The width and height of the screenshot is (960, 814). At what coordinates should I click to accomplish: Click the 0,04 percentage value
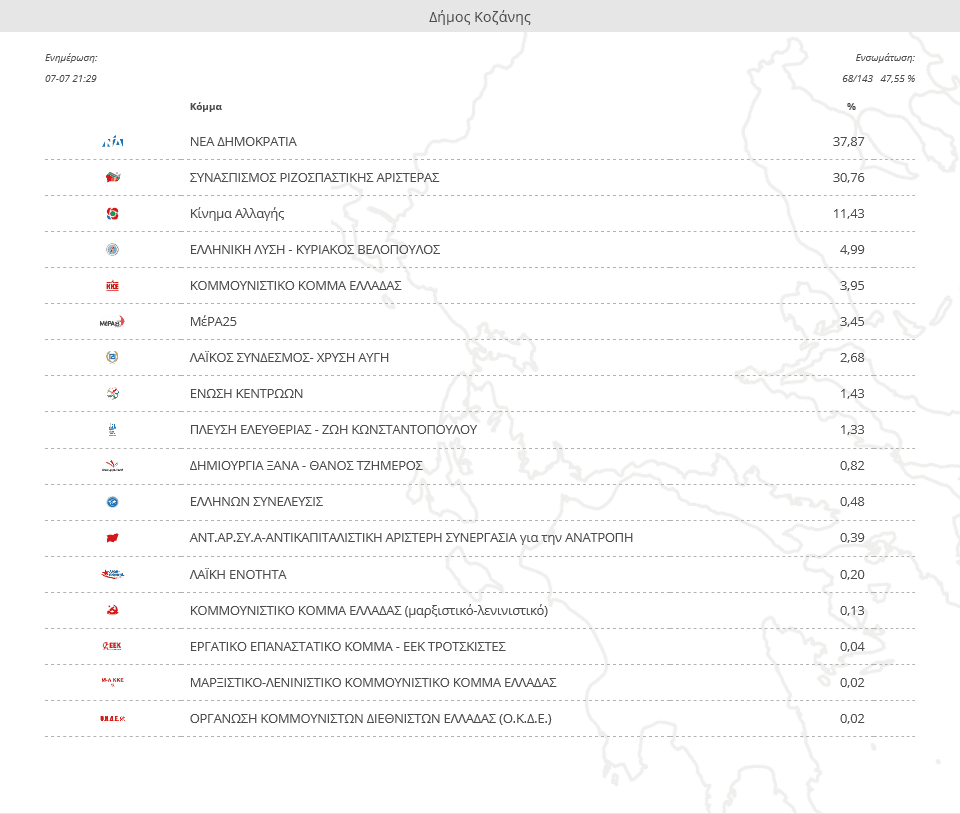click(x=852, y=646)
